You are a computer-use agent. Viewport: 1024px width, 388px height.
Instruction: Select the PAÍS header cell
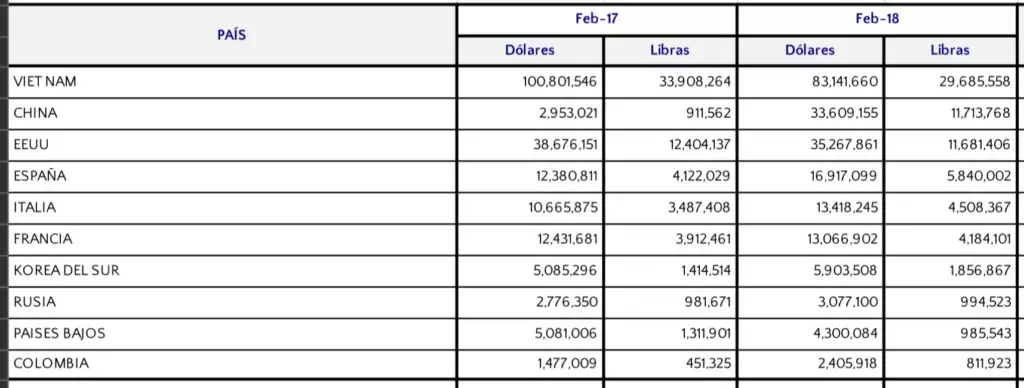pyautogui.click(x=232, y=35)
